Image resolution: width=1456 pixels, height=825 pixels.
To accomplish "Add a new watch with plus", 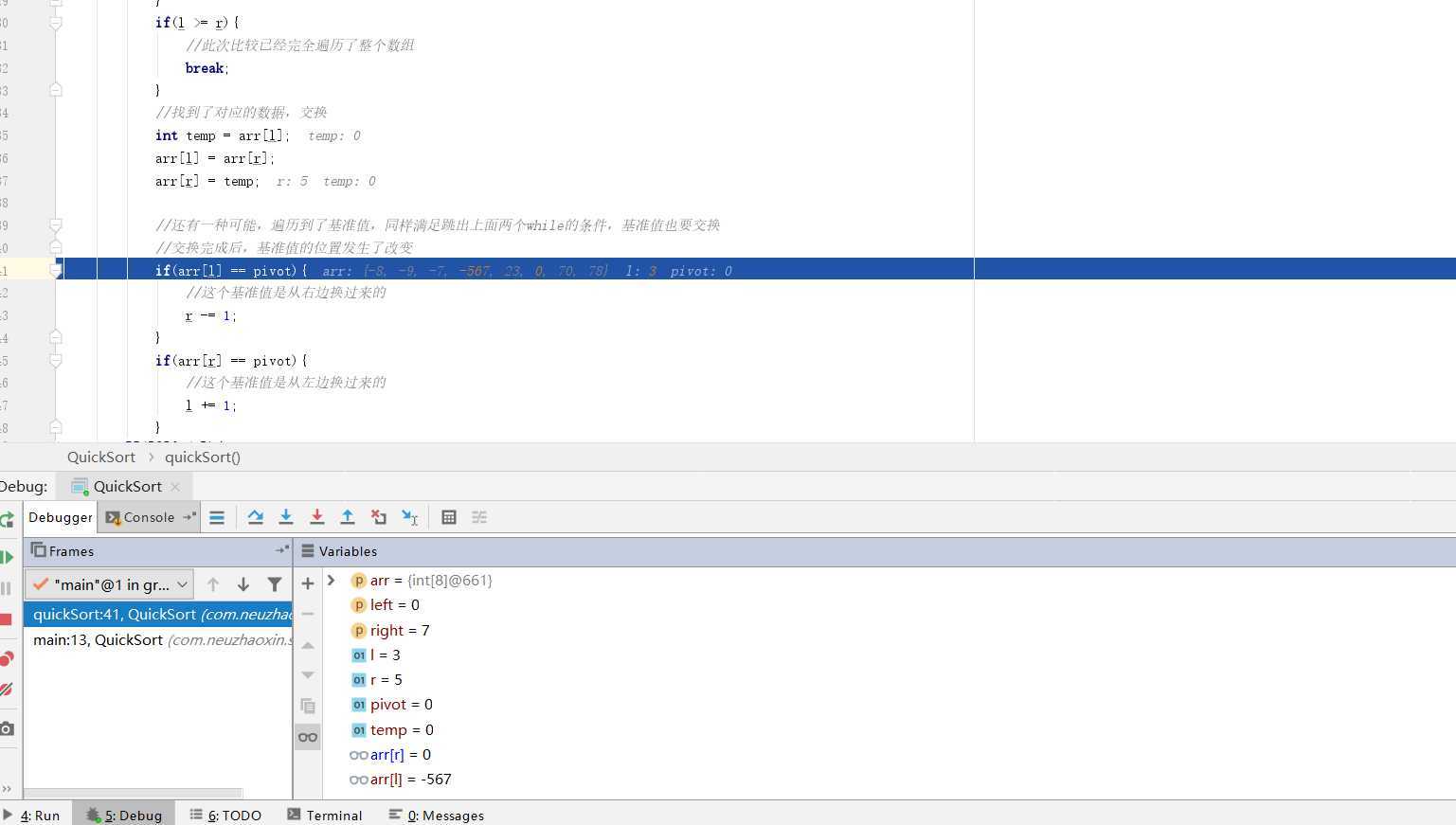I will 308,583.
